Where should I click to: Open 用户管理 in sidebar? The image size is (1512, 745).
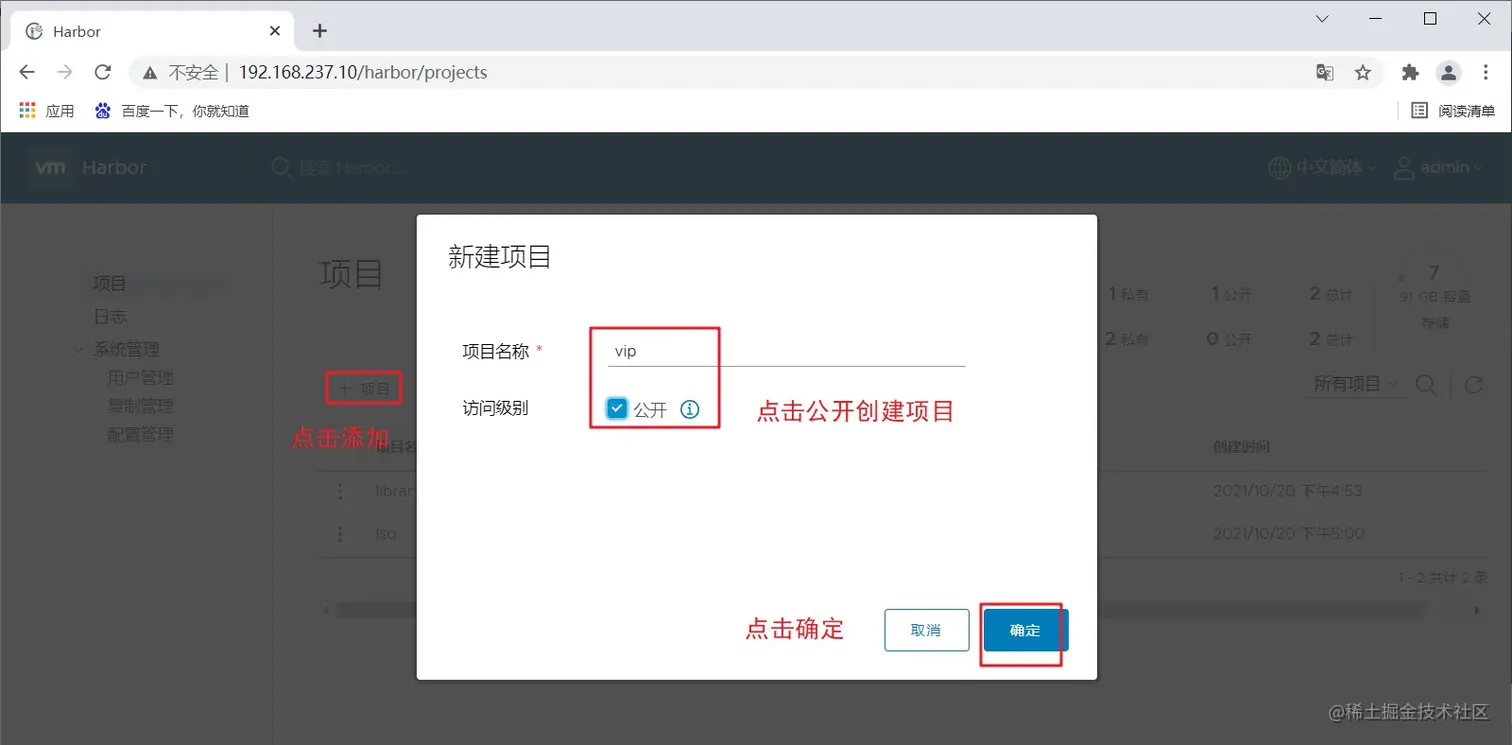tap(141, 378)
